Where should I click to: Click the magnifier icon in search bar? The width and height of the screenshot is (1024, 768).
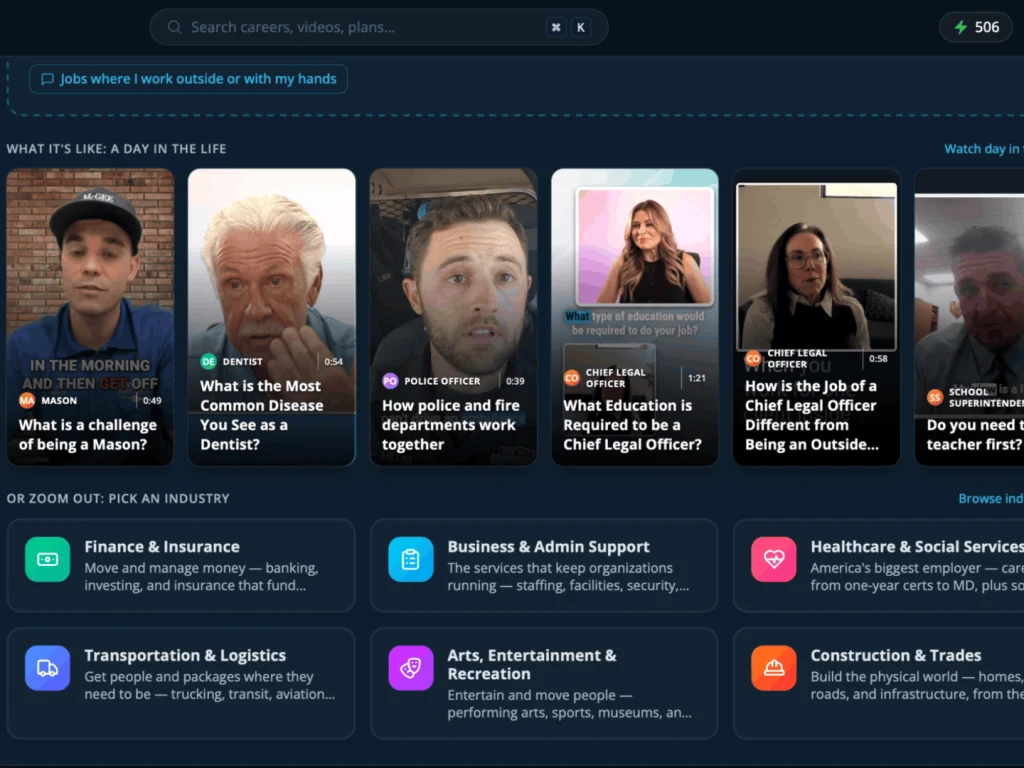pyautogui.click(x=174, y=27)
